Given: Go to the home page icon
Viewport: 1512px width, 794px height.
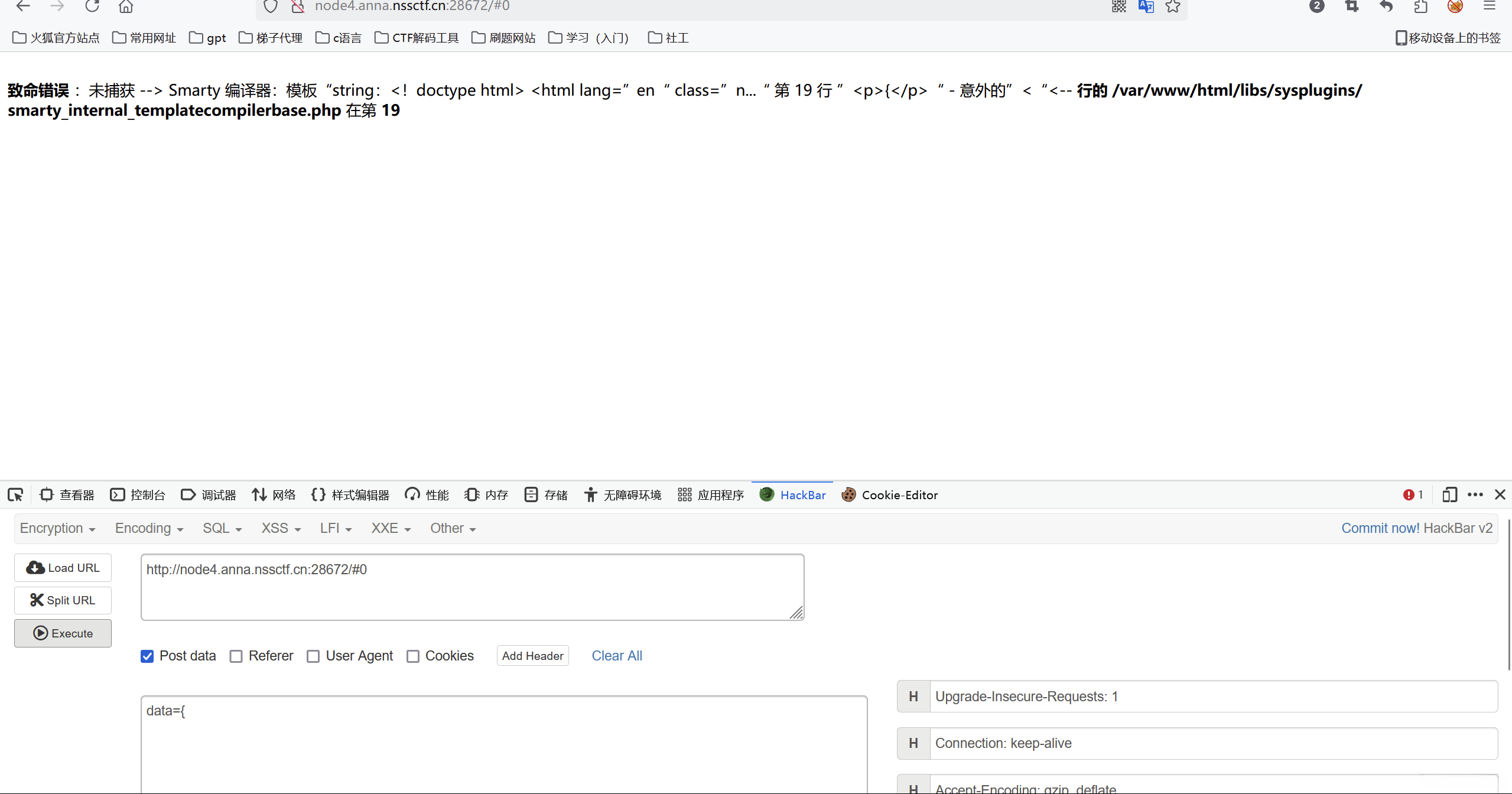Looking at the screenshot, I should (126, 6).
